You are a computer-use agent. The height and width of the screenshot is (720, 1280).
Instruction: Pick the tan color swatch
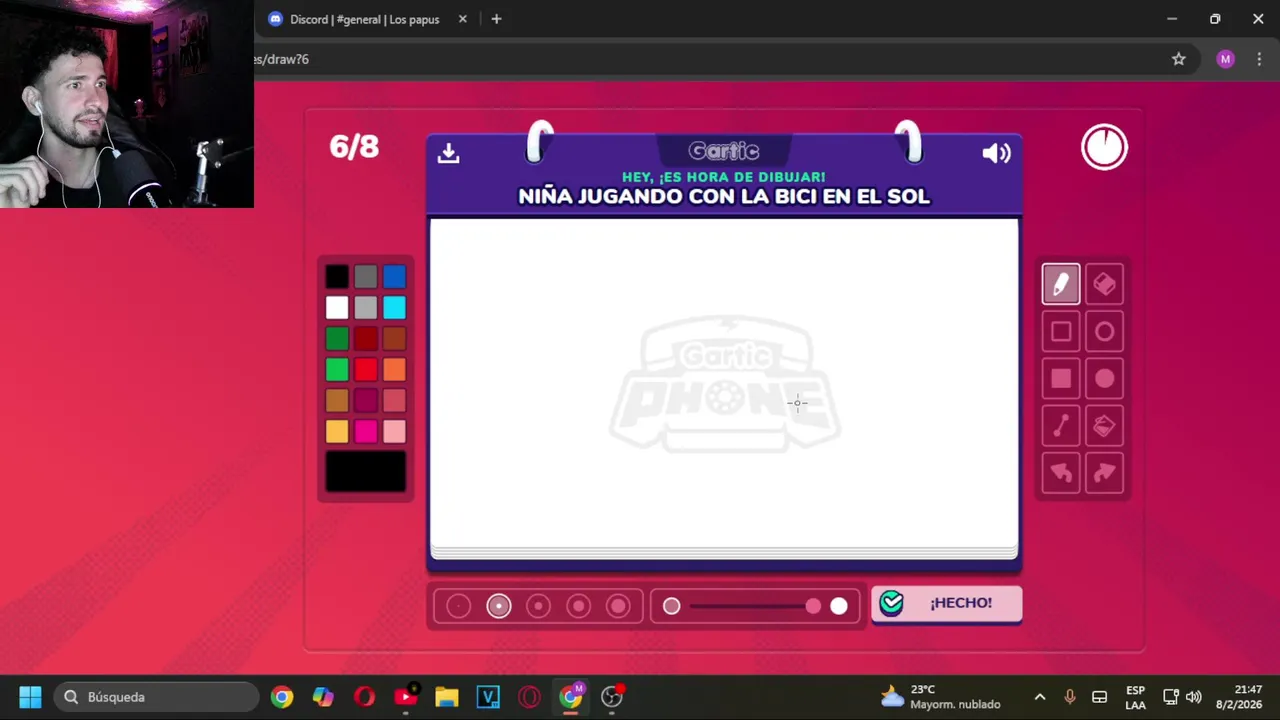[x=337, y=401]
